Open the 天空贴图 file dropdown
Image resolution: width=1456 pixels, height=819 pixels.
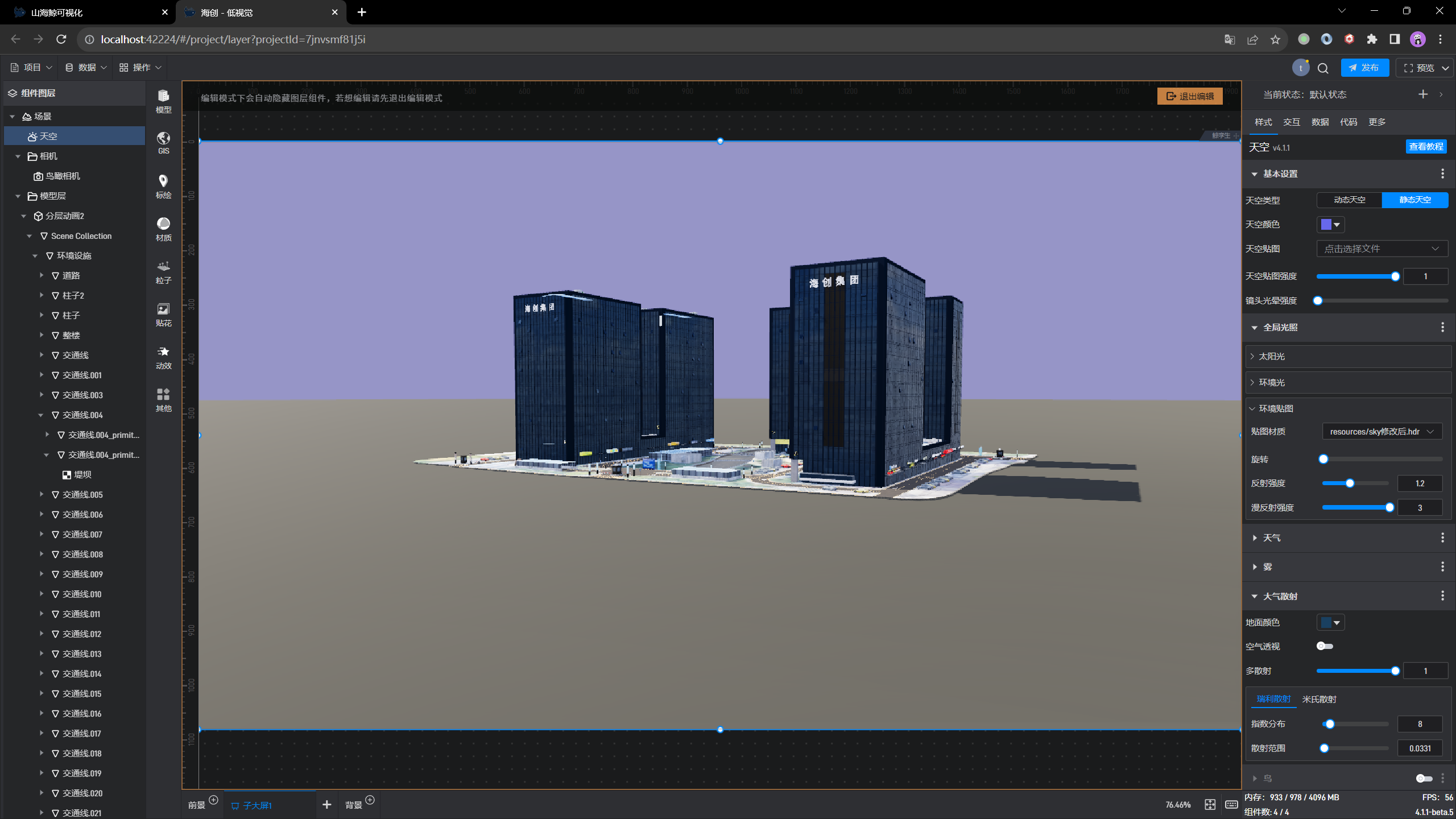click(x=1381, y=249)
